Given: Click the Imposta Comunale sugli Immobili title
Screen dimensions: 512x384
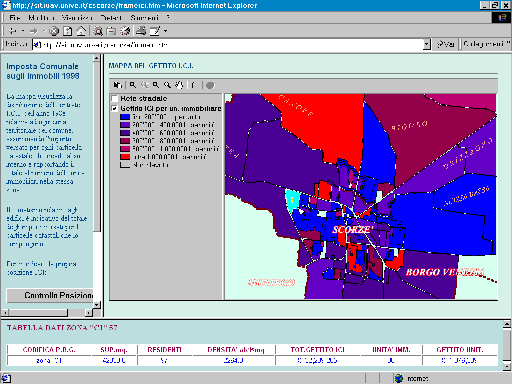Looking at the screenshot, I should (43, 71).
